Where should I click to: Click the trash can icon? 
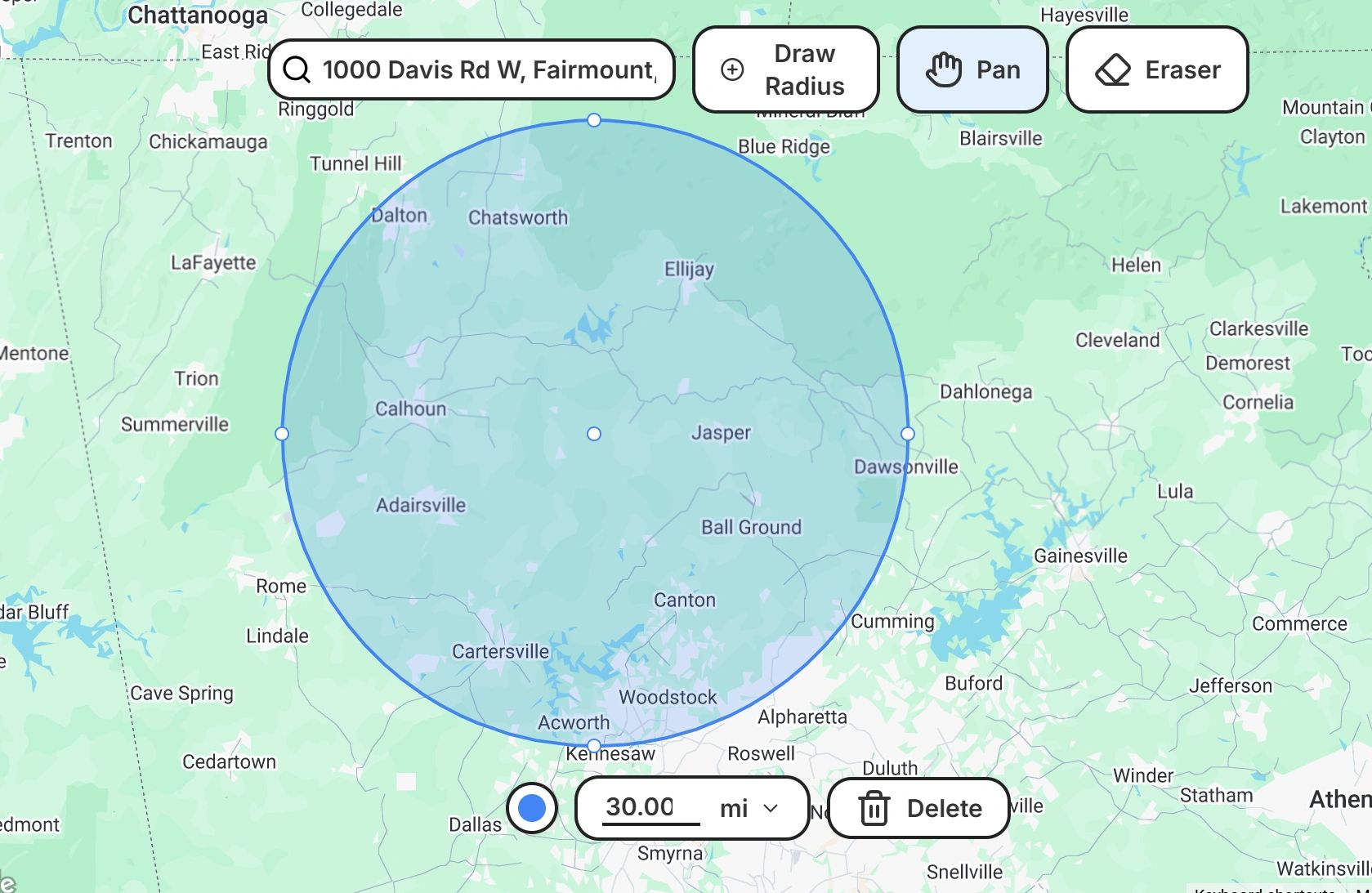tap(873, 809)
